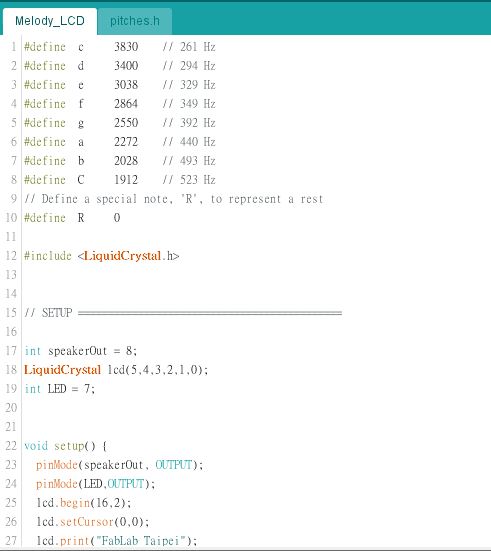The height and width of the screenshot is (551, 491).
Task: Click line number 20 in the gutter
Action: 11,408
